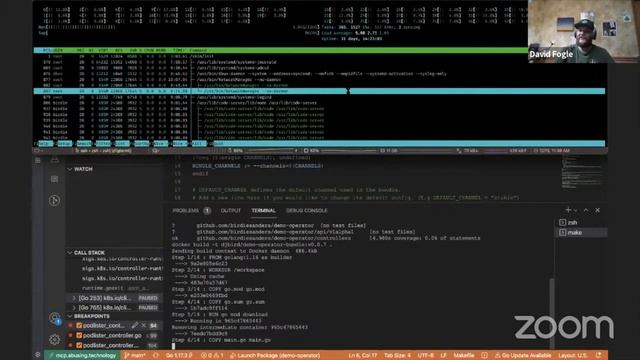Viewport: 640px width, 360px height.
Task: Toggle checkbox of third podlister_controller breakpoint
Action: [x=79, y=345]
